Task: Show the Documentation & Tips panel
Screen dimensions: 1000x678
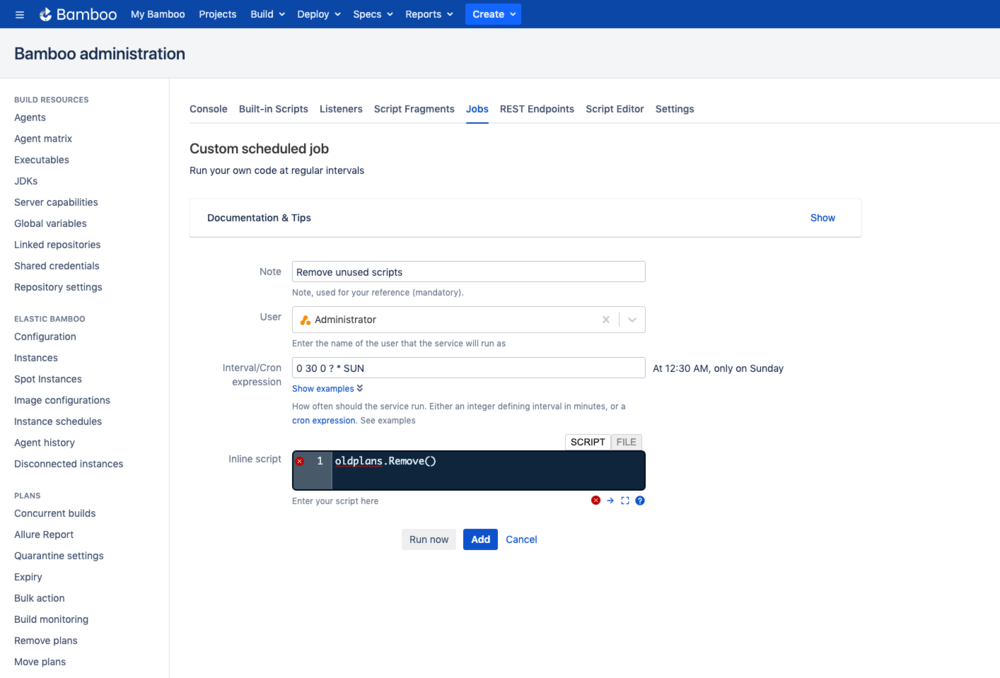Action: coord(823,217)
